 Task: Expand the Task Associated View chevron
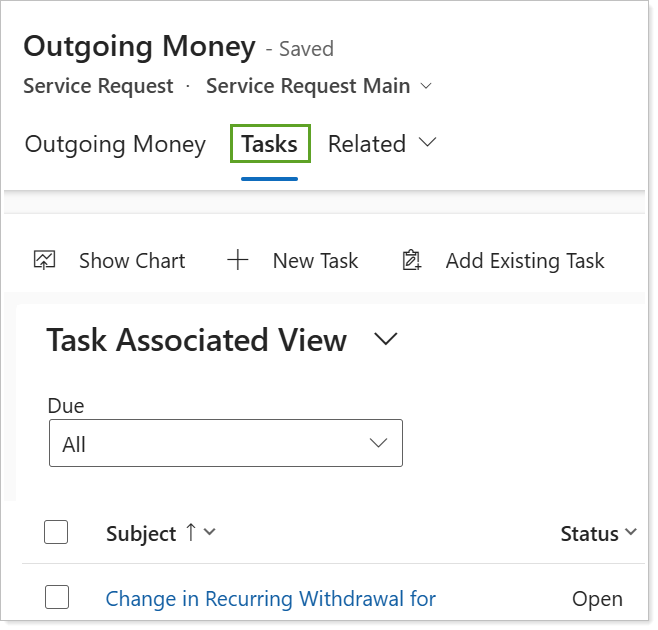(x=385, y=340)
